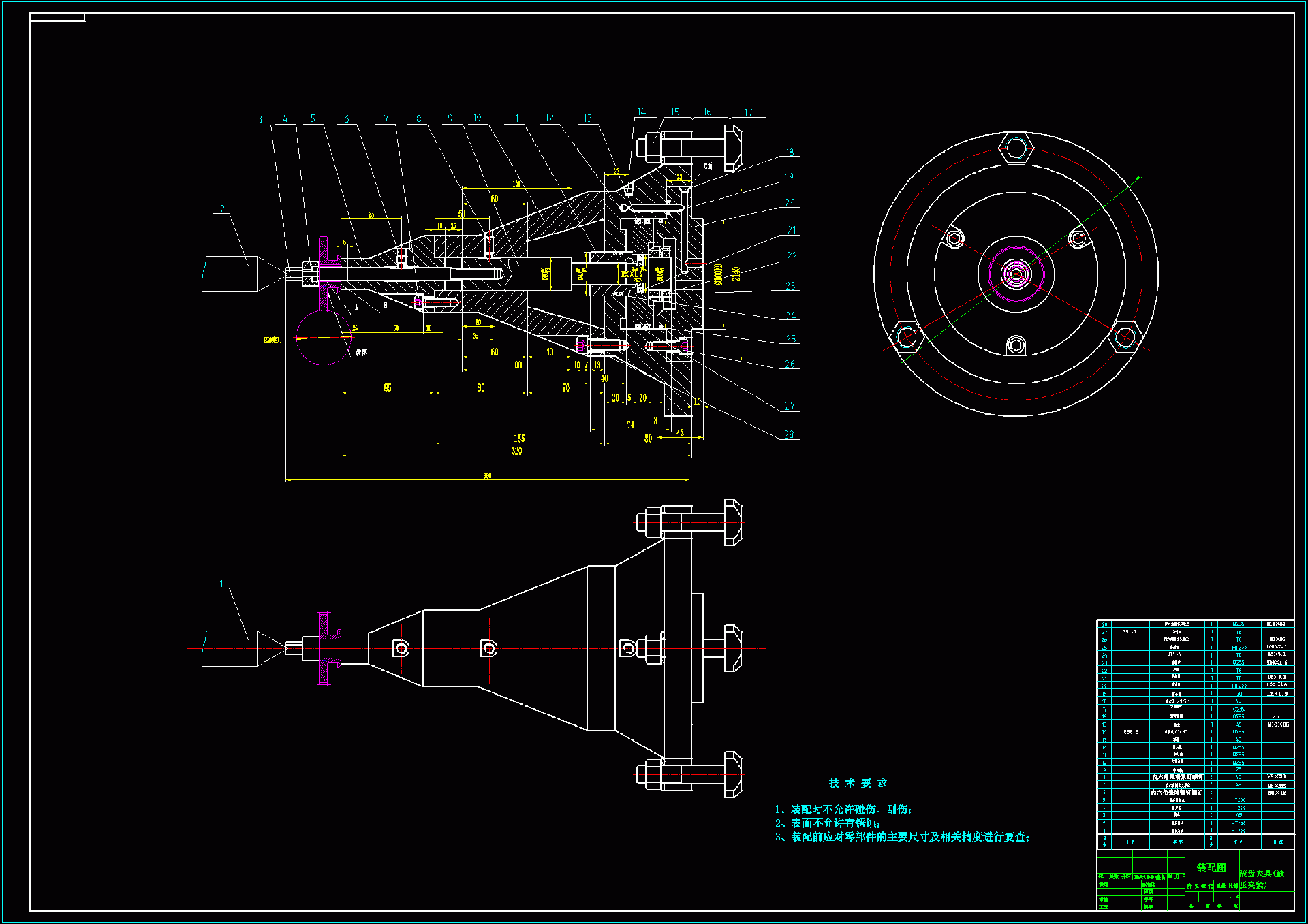This screenshot has width=1308, height=924.
Task: Click the first technical requirement line
Action: coord(843,810)
